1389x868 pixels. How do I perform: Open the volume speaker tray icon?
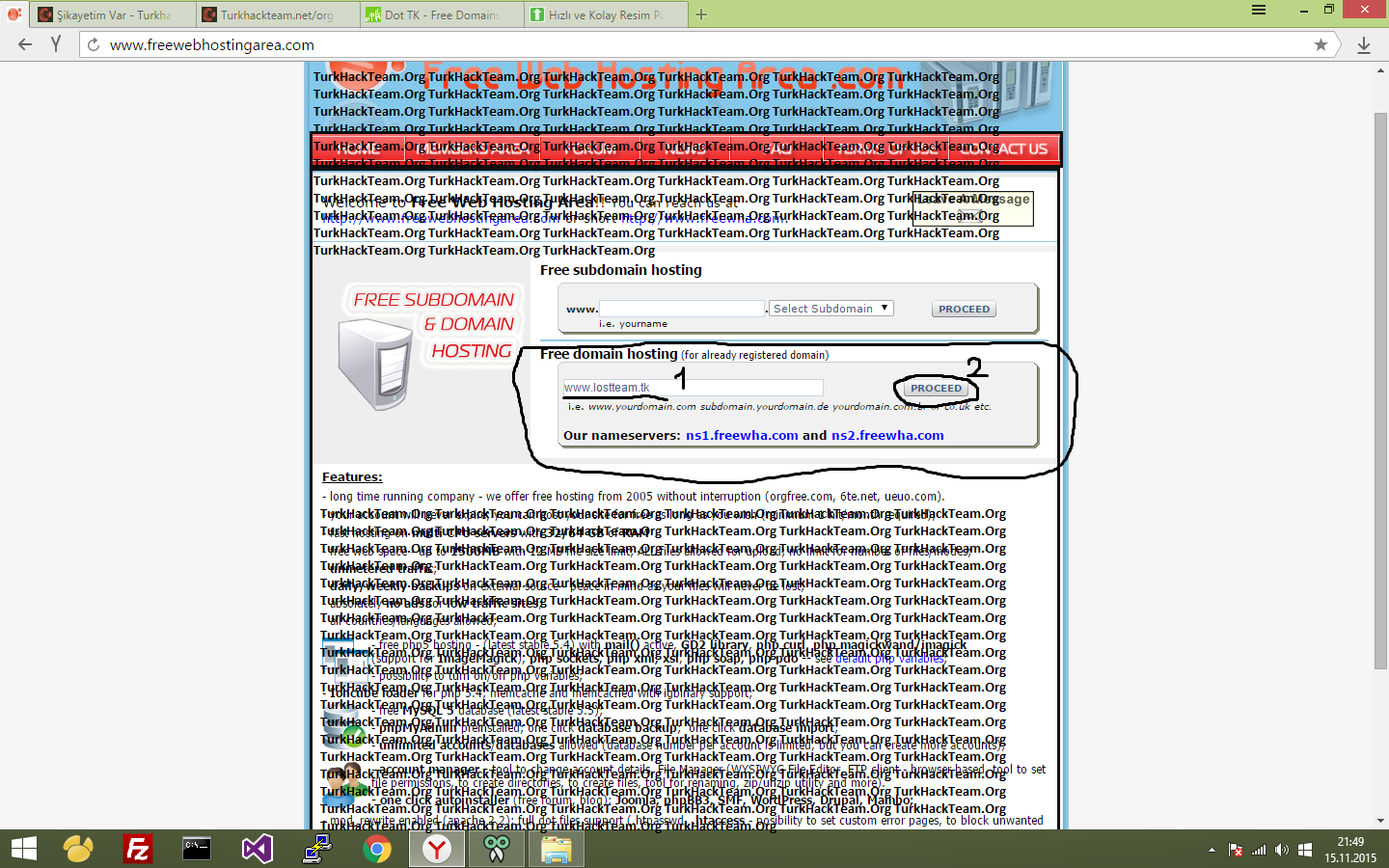[x=1282, y=850]
